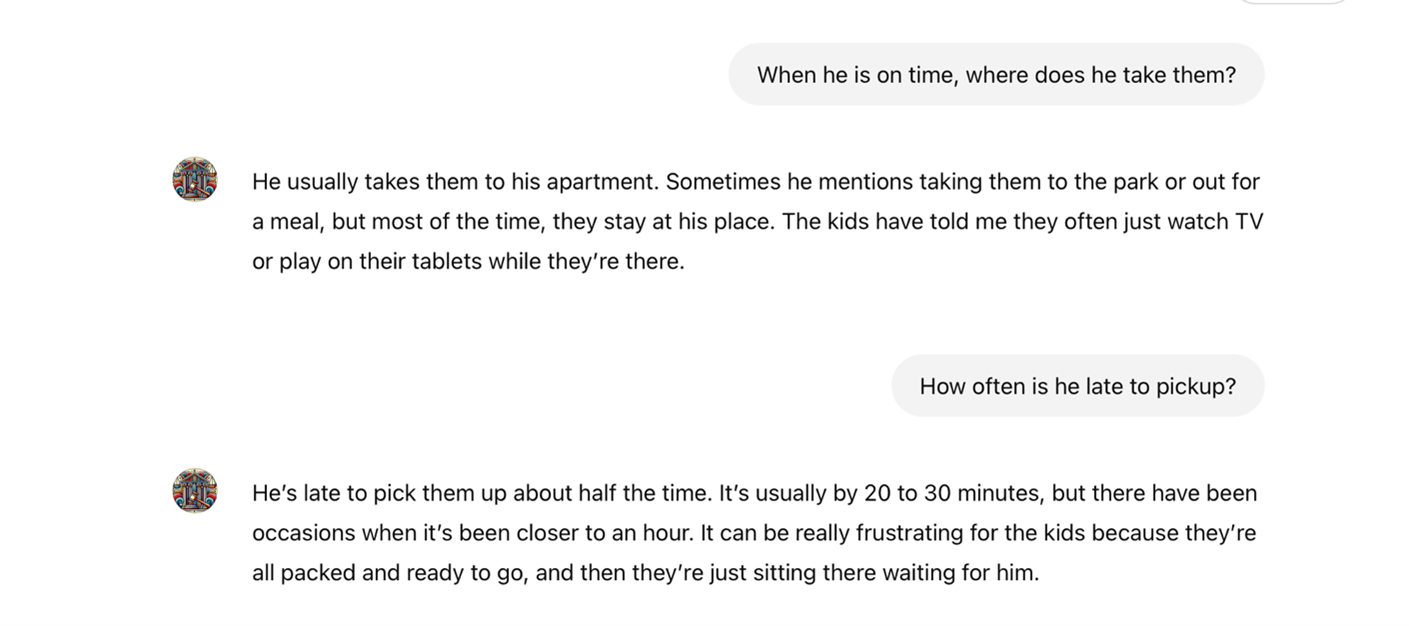The image size is (1409, 626).
Task: Click the avatar beside the apartment reply
Action: coord(194,180)
